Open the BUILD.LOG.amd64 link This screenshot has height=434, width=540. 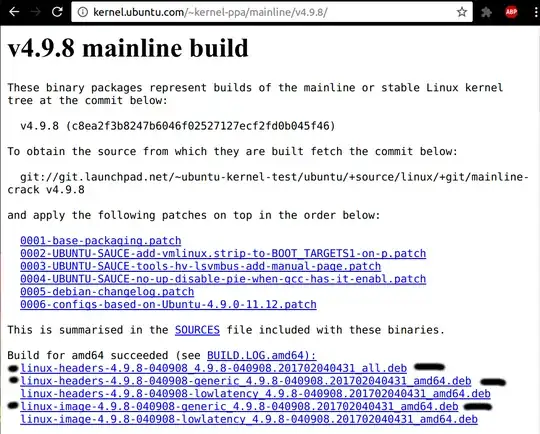tap(262, 355)
